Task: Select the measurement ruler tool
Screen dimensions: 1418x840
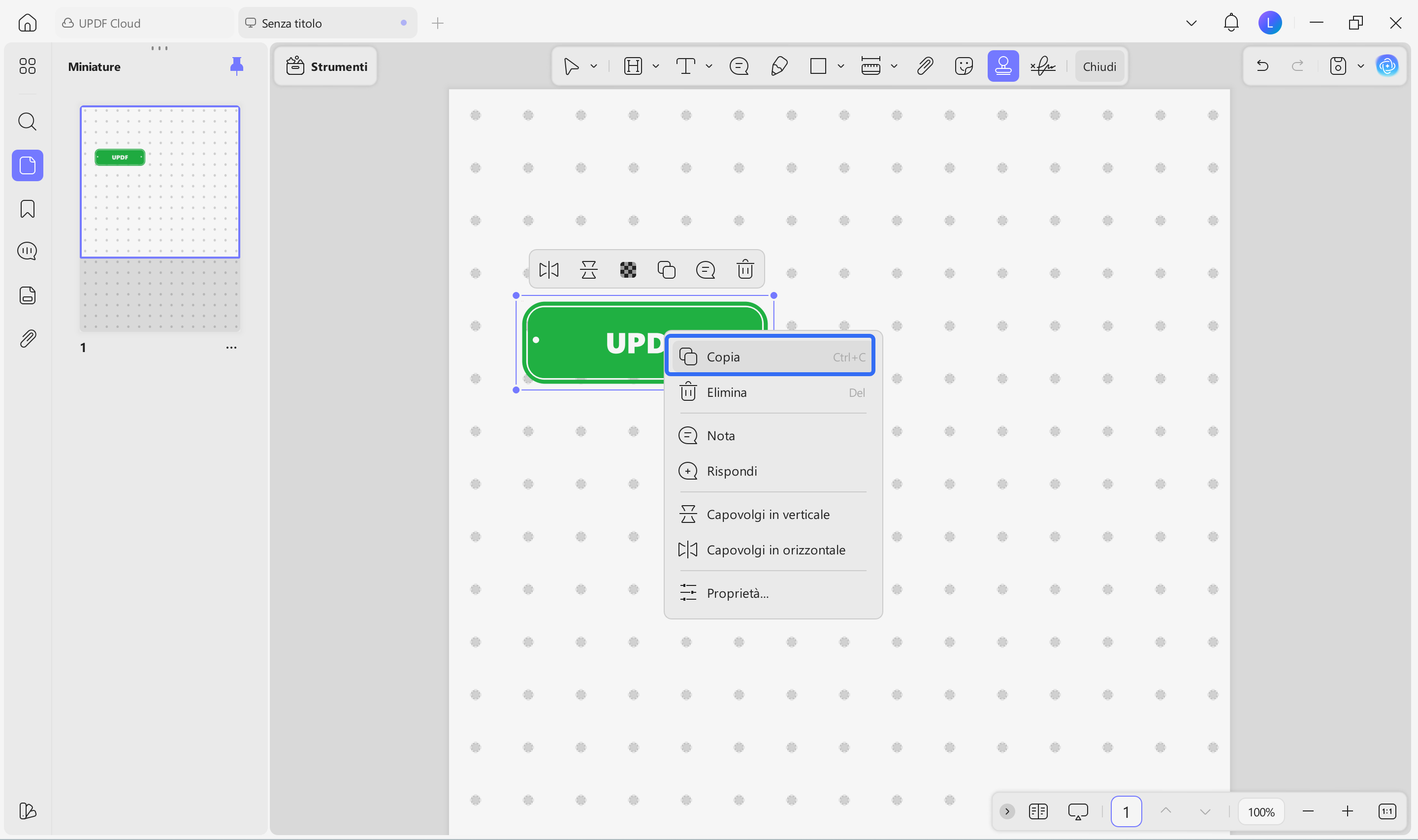Action: tap(871, 66)
